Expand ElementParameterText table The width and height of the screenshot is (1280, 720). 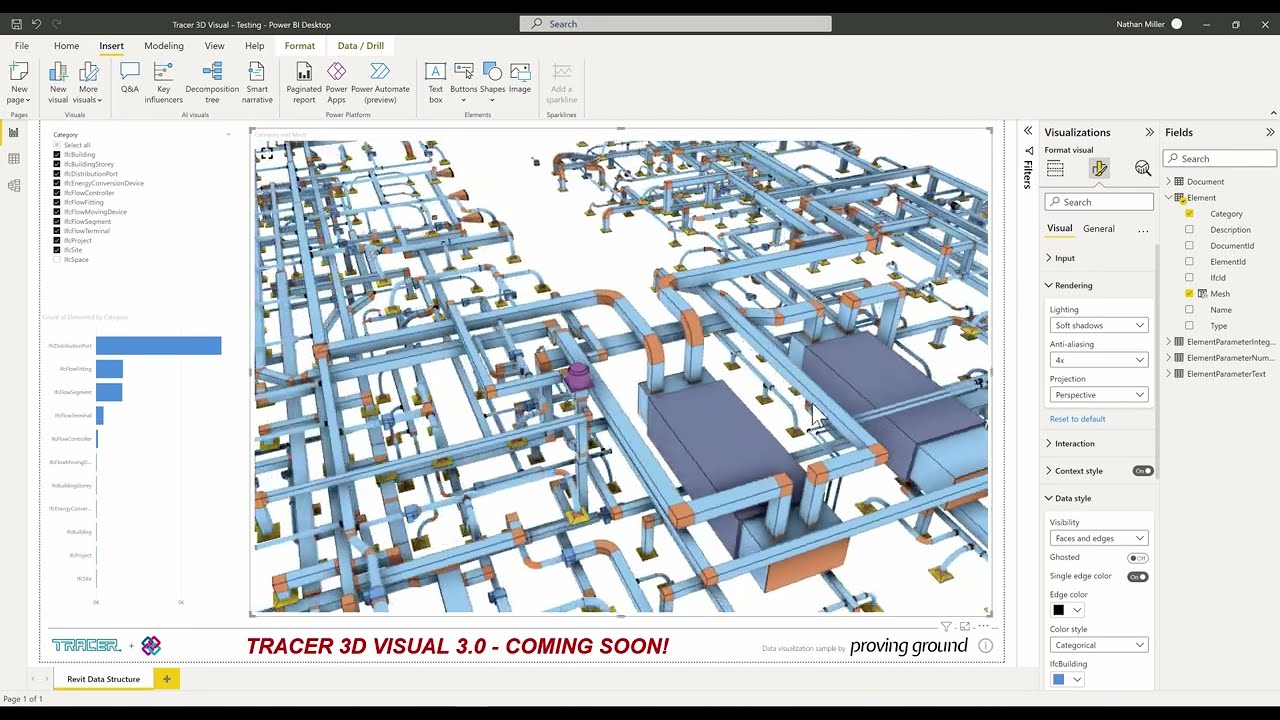tap(1168, 374)
